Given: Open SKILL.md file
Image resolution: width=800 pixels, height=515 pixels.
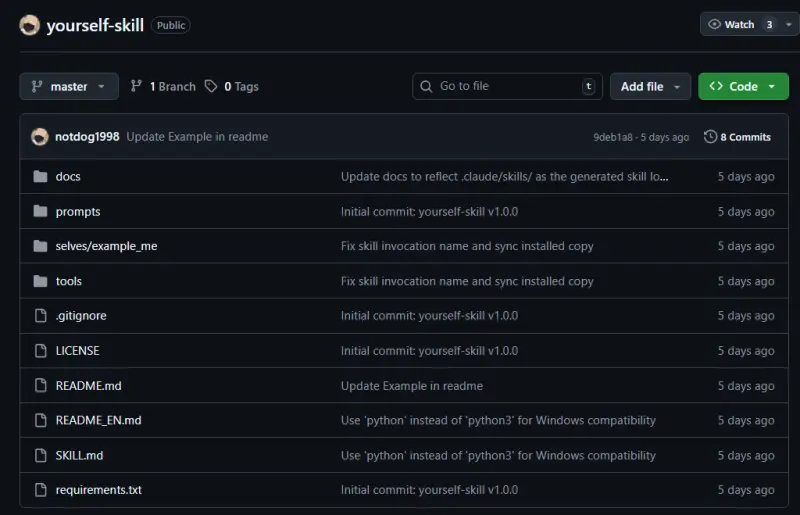Looking at the screenshot, I should click(79, 456).
